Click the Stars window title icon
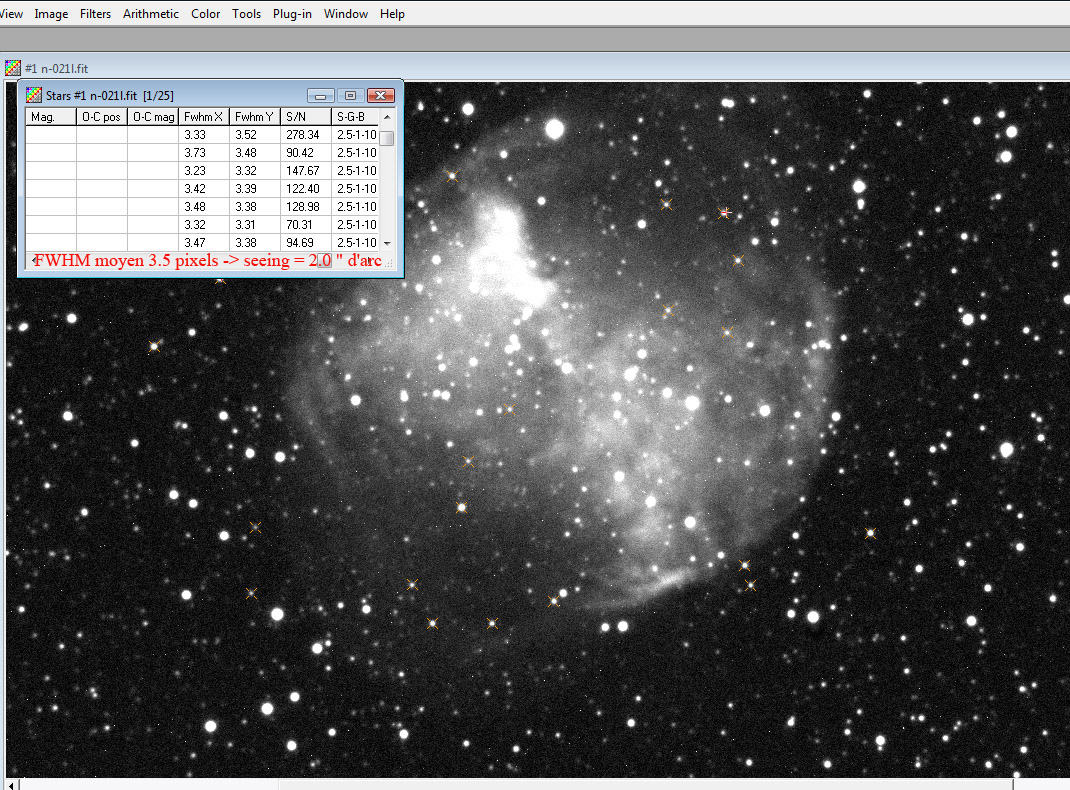 point(33,96)
